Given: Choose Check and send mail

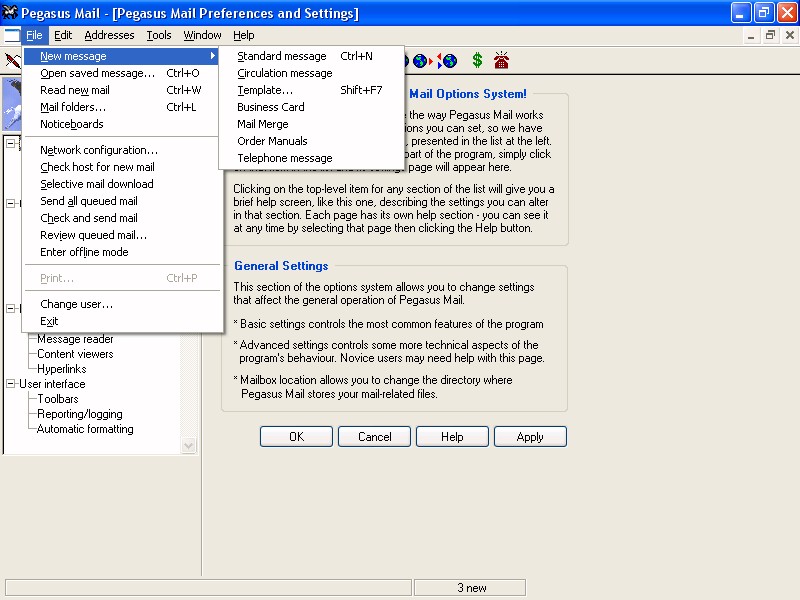Looking at the screenshot, I should coord(122,218).
